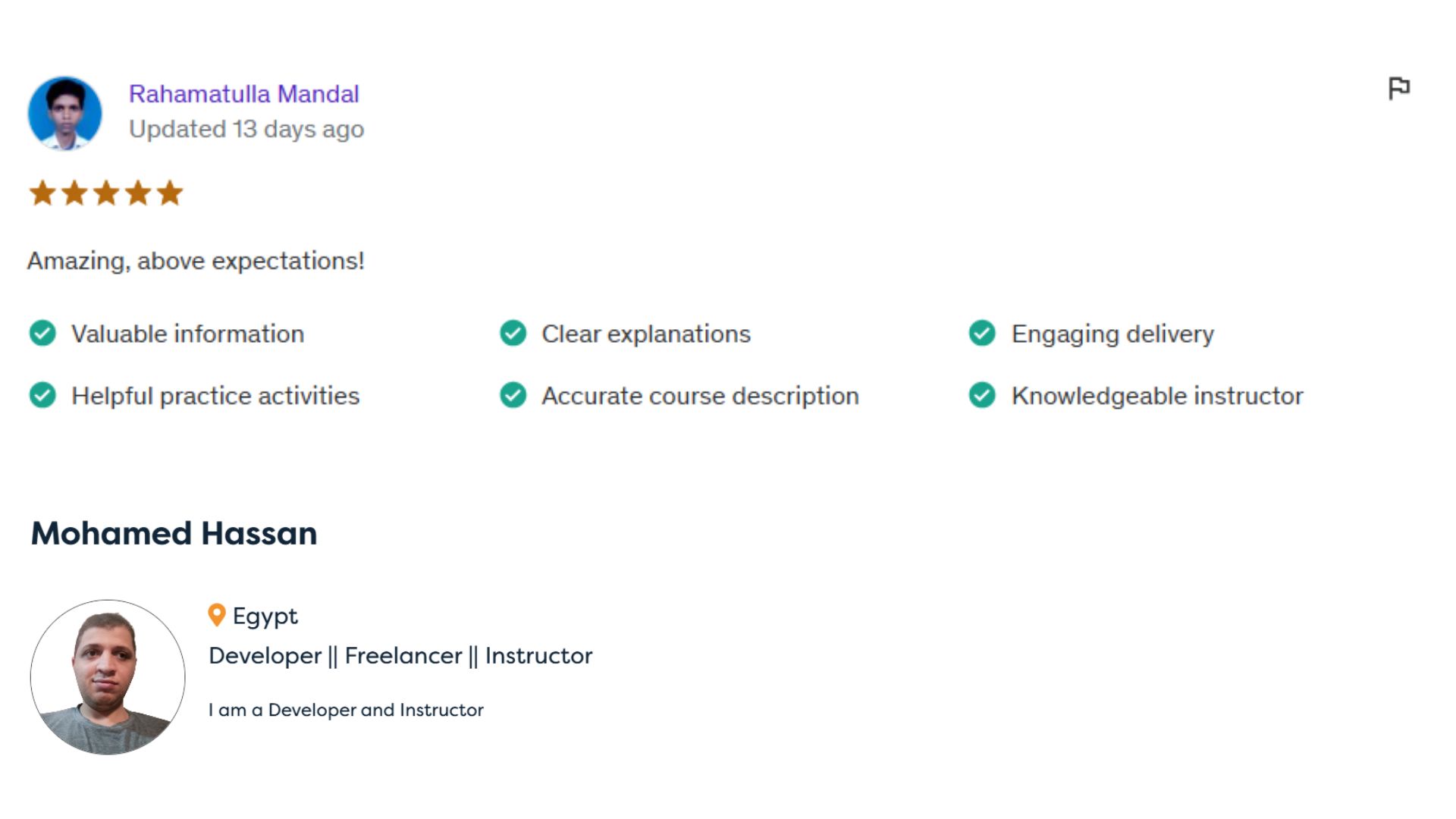Click the Egypt location label
Image resolution: width=1456 pixels, height=819 pixels.
pos(265,617)
